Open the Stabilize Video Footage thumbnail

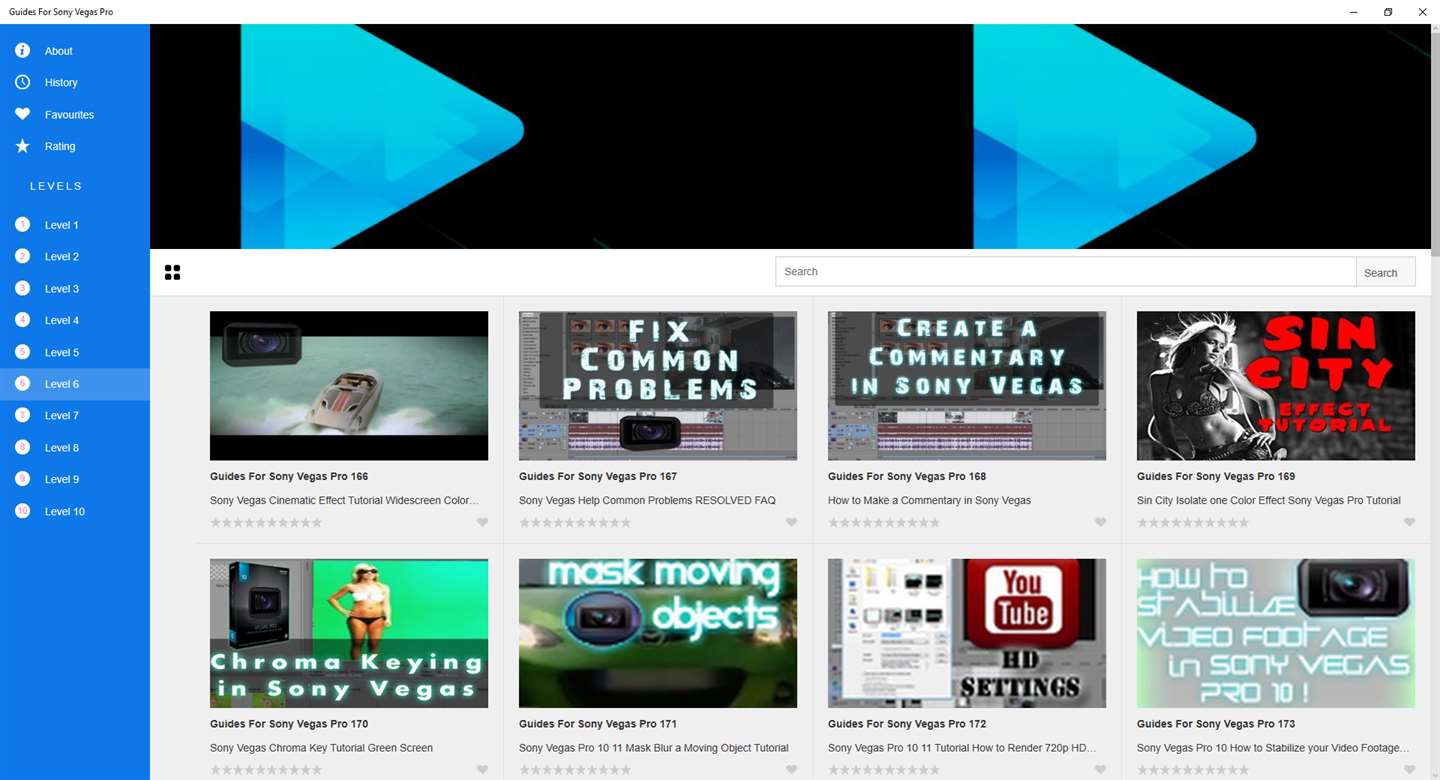[x=1276, y=633]
